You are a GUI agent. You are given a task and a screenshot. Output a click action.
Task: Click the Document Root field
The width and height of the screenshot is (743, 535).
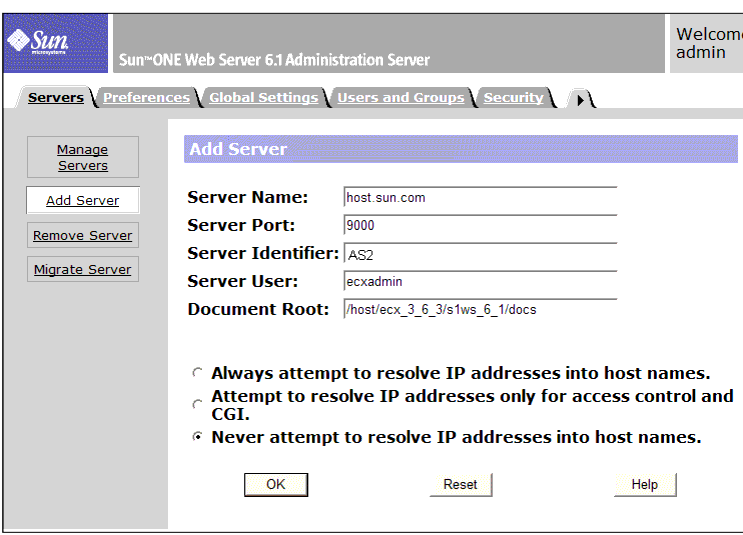[x=480, y=309]
